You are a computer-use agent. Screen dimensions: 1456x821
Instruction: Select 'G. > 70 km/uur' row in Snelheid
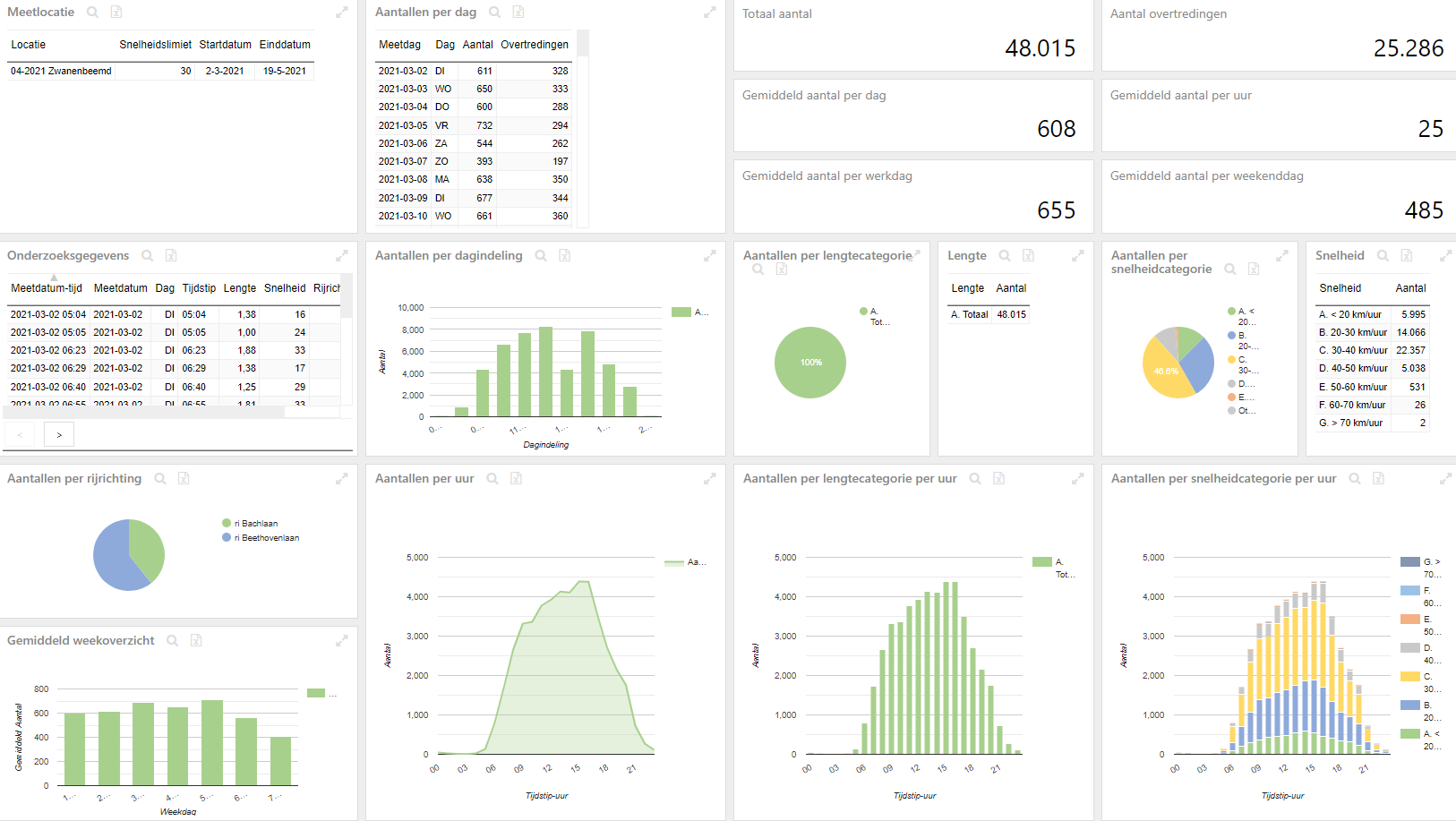point(1372,423)
